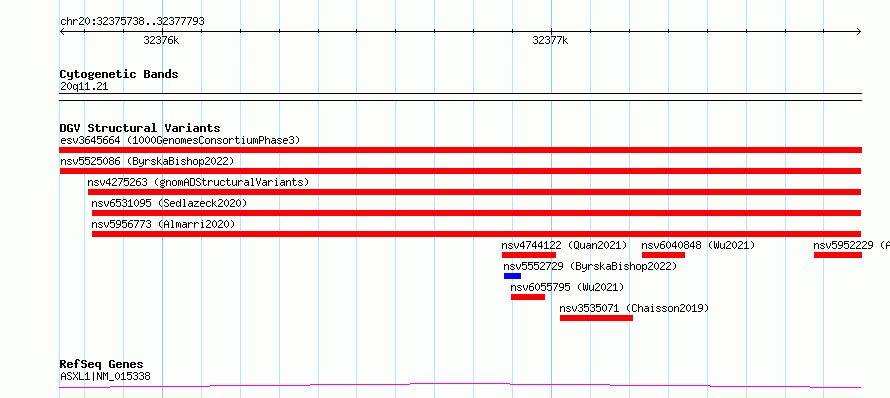Select the nsv5952229 variant bar
Image resolution: width=890 pixels, height=398 pixels.
pos(838,255)
